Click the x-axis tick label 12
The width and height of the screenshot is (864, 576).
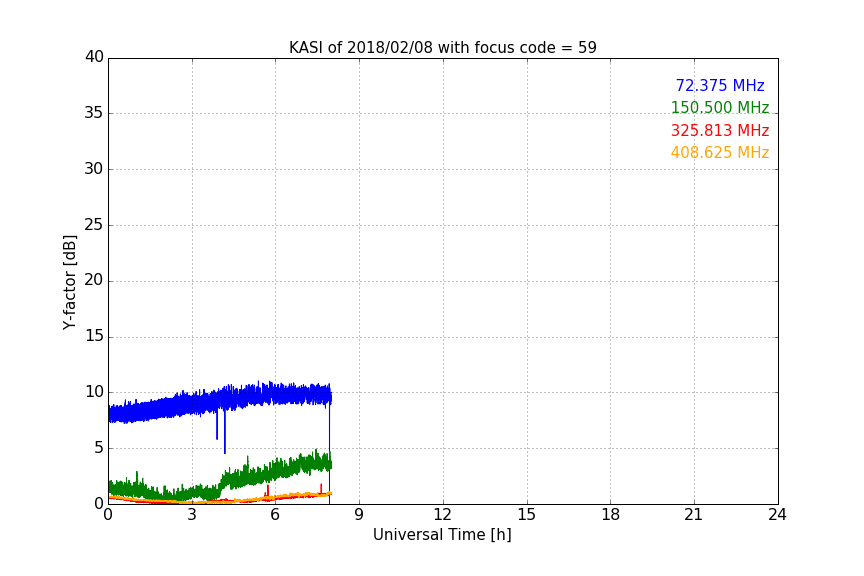coord(443,515)
